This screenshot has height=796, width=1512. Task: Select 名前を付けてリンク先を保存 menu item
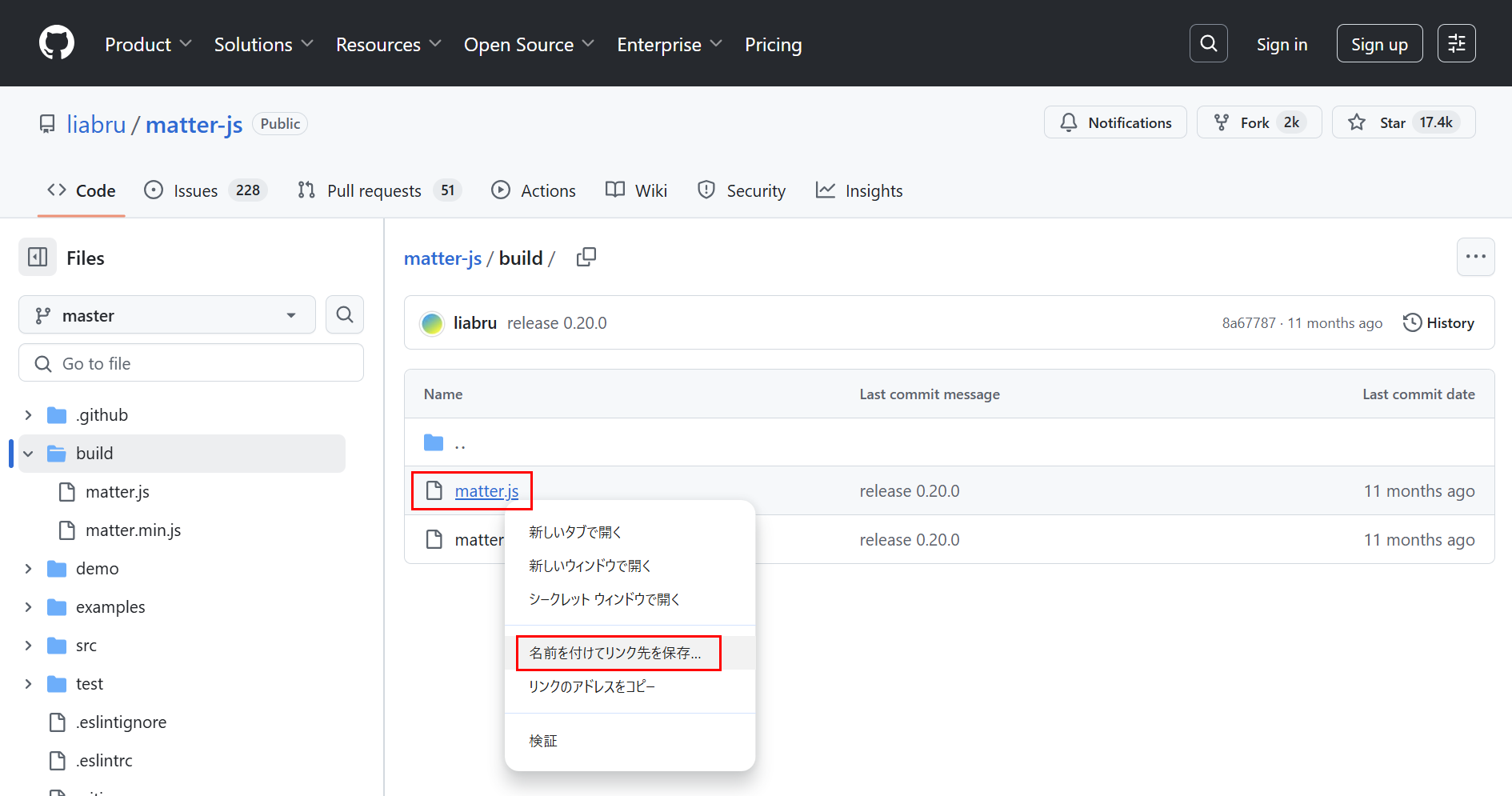pyautogui.click(x=616, y=654)
